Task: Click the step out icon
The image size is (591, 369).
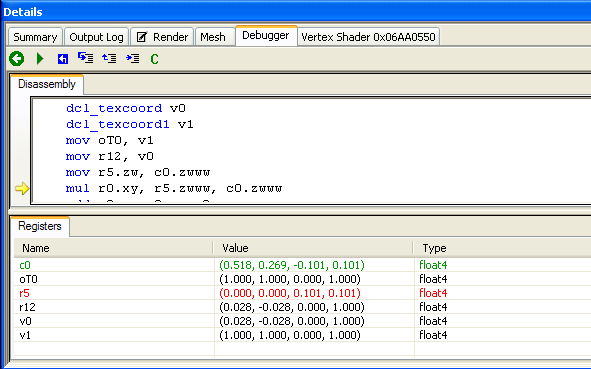Action: [x=109, y=58]
